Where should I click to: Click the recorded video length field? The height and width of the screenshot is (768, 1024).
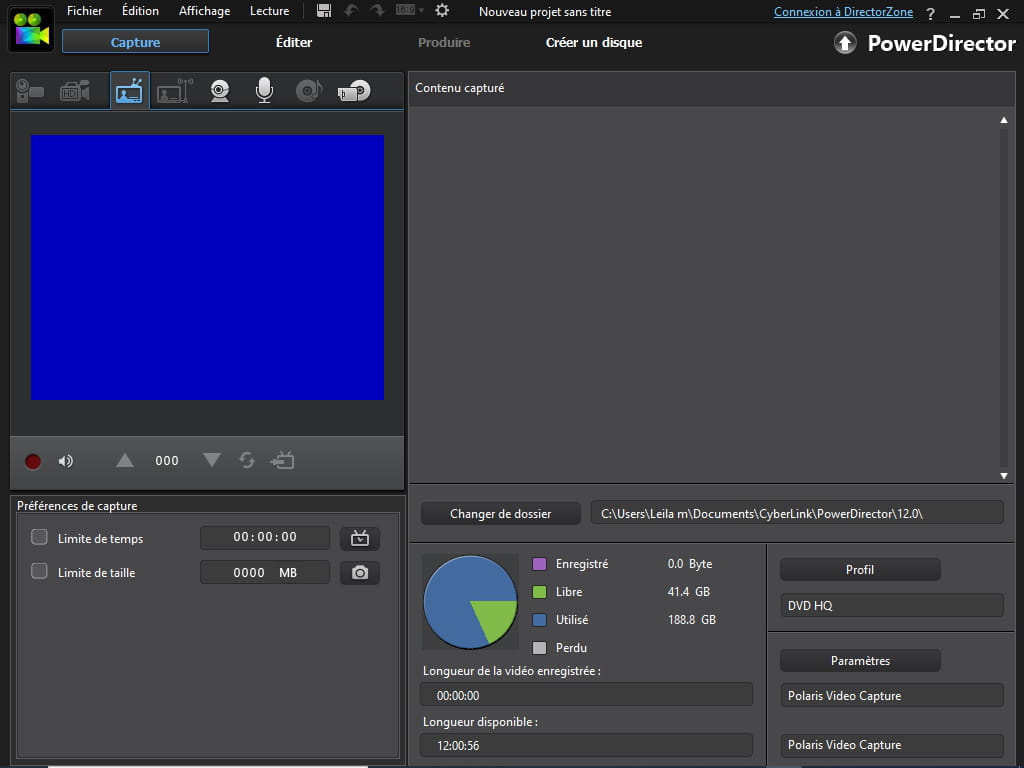point(586,695)
